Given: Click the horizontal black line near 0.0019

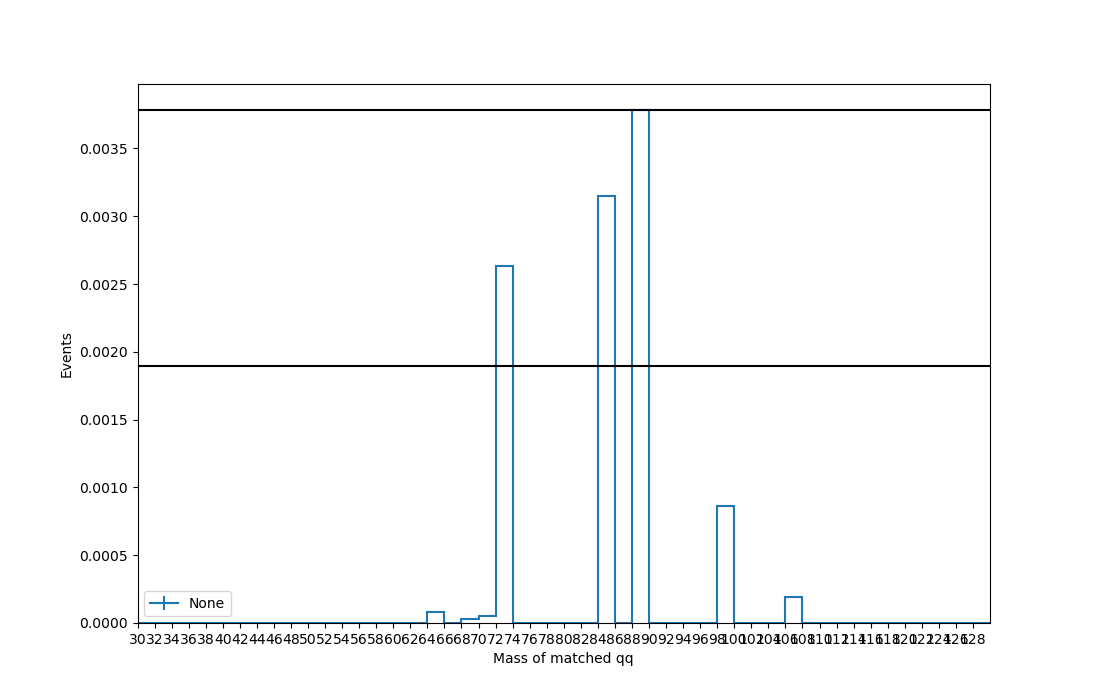Looking at the screenshot, I should click(564, 366).
